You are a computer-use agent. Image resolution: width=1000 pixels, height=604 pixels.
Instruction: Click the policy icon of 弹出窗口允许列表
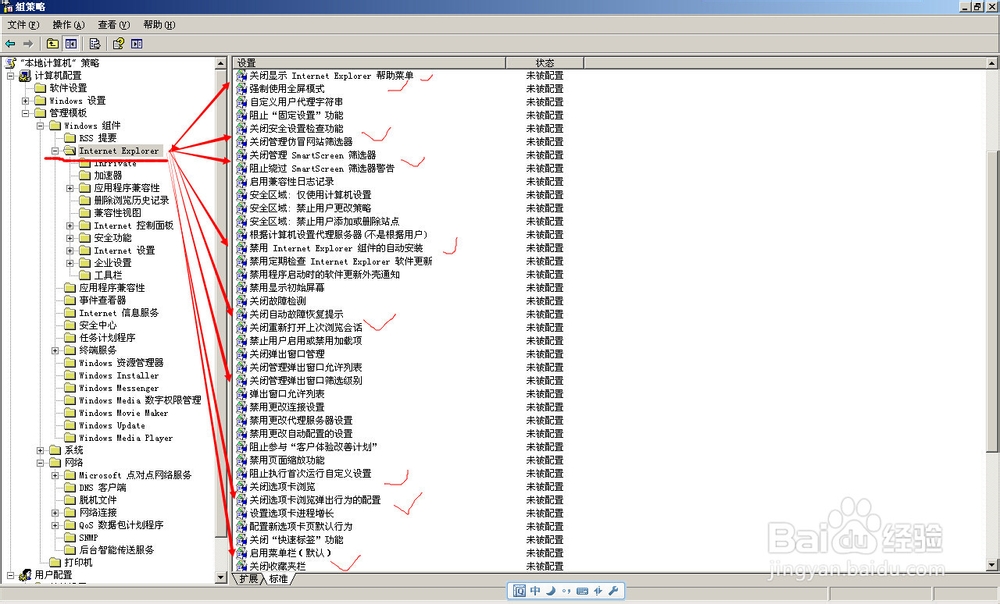[242, 394]
